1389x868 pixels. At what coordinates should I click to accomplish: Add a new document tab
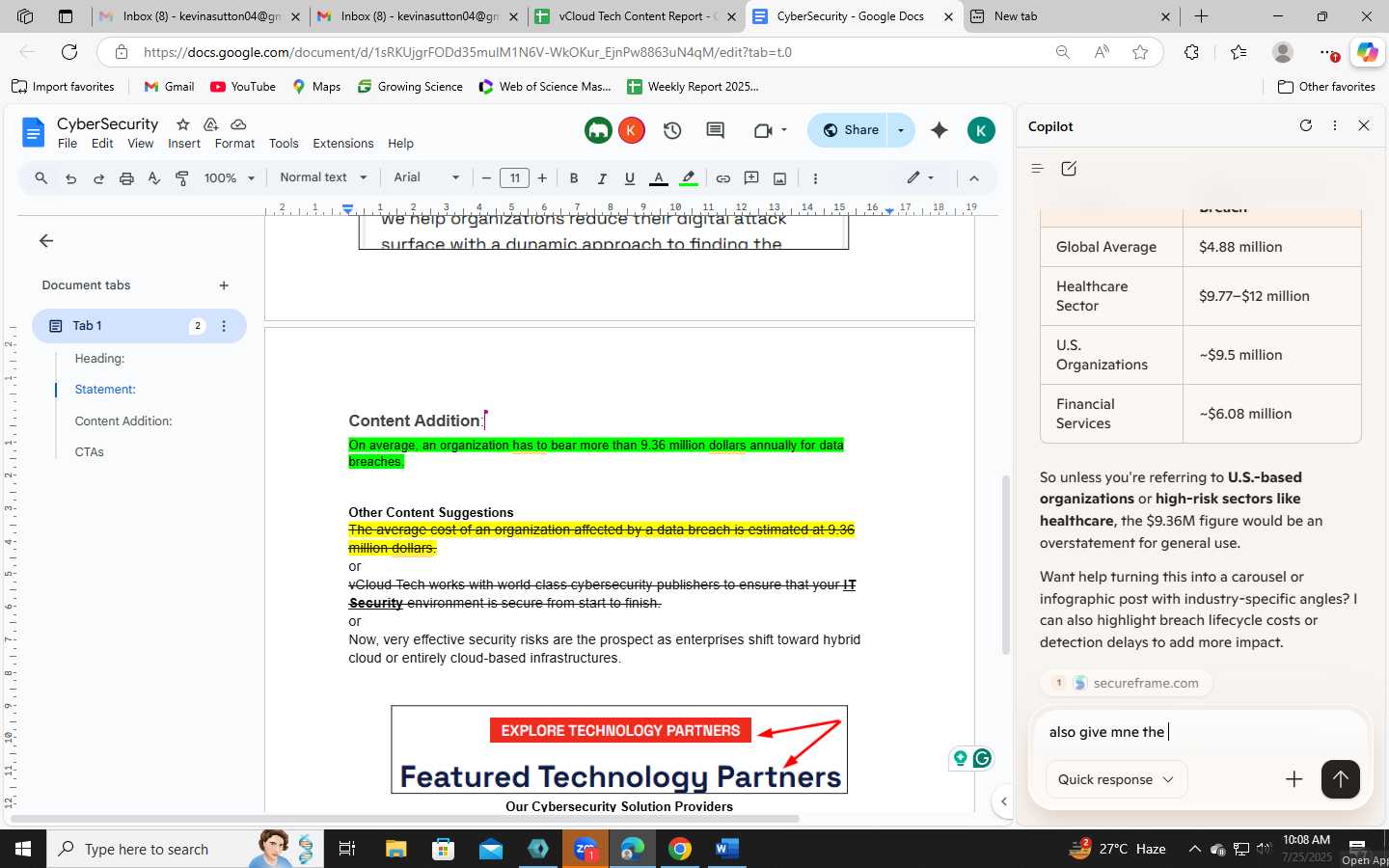pos(224,285)
